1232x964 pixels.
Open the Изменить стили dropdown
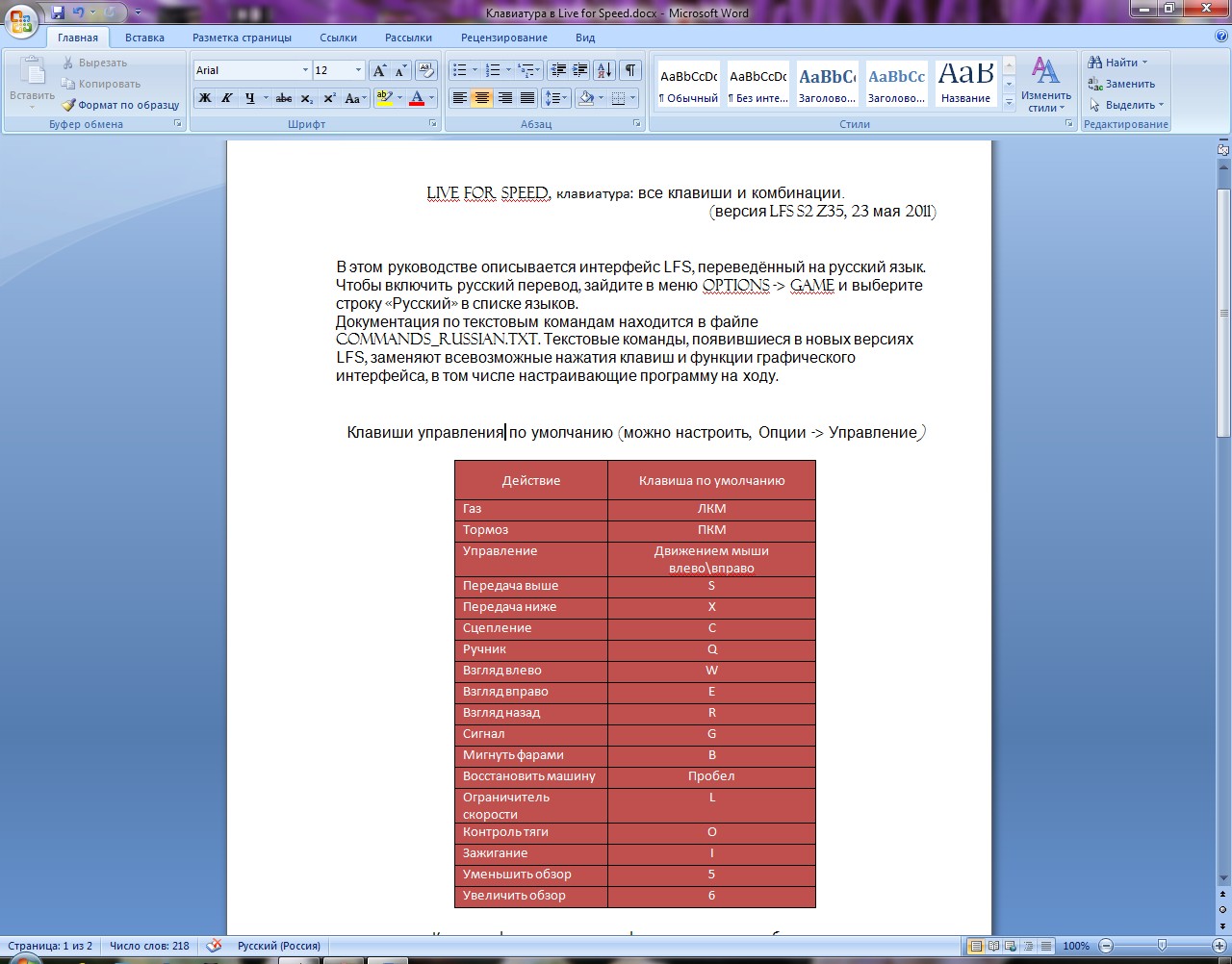1046,84
